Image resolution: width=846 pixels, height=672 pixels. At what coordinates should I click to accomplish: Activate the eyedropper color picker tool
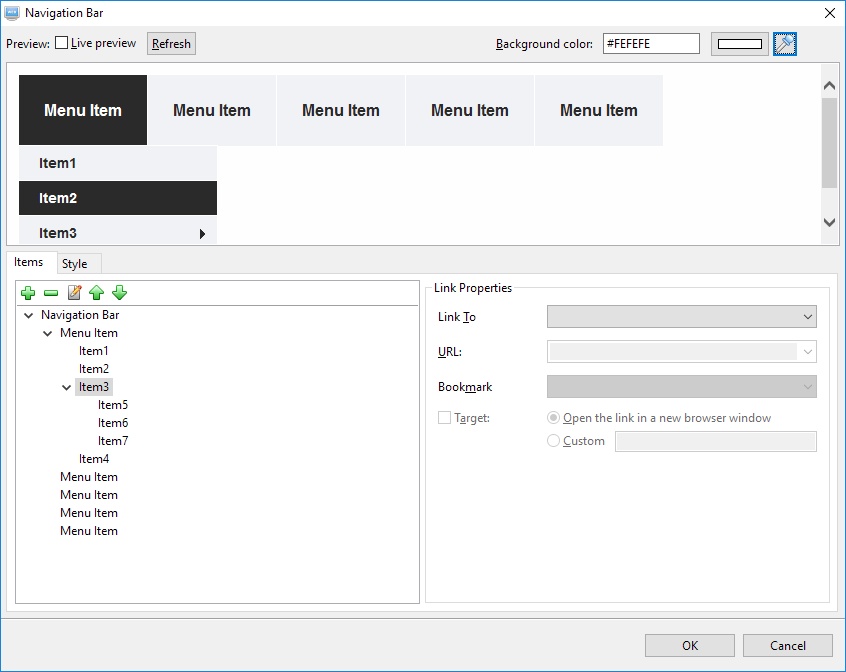[x=784, y=44]
